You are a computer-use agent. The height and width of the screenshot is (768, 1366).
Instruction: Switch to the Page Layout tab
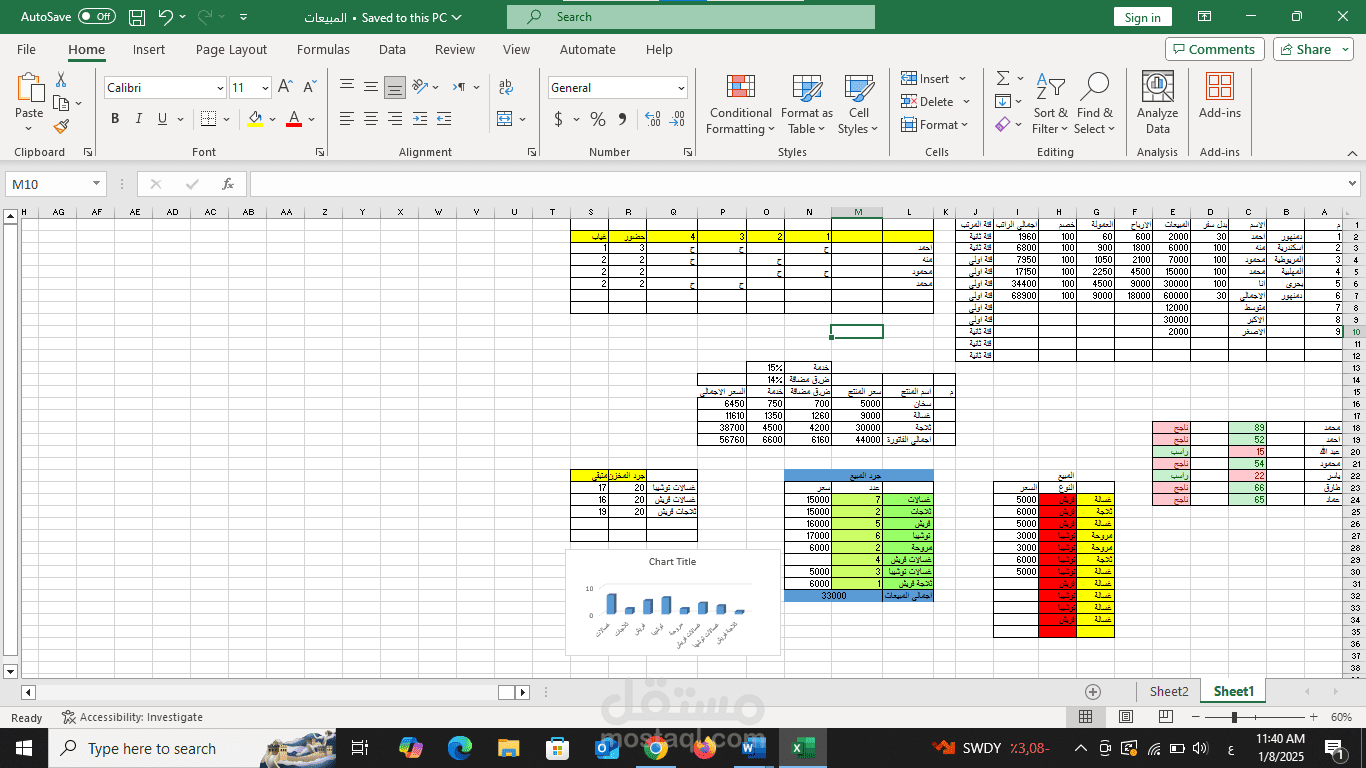(x=231, y=49)
